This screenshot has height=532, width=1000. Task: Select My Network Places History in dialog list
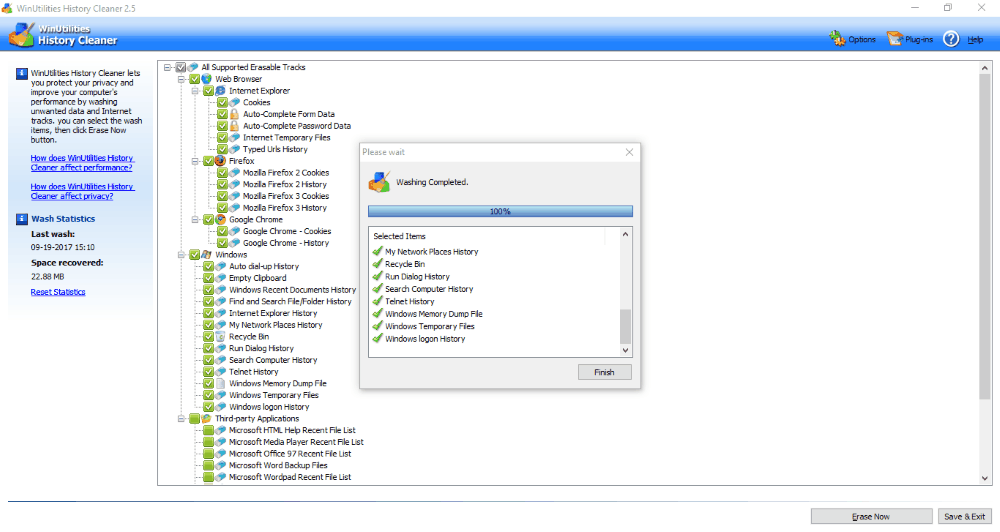tap(431, 251)
